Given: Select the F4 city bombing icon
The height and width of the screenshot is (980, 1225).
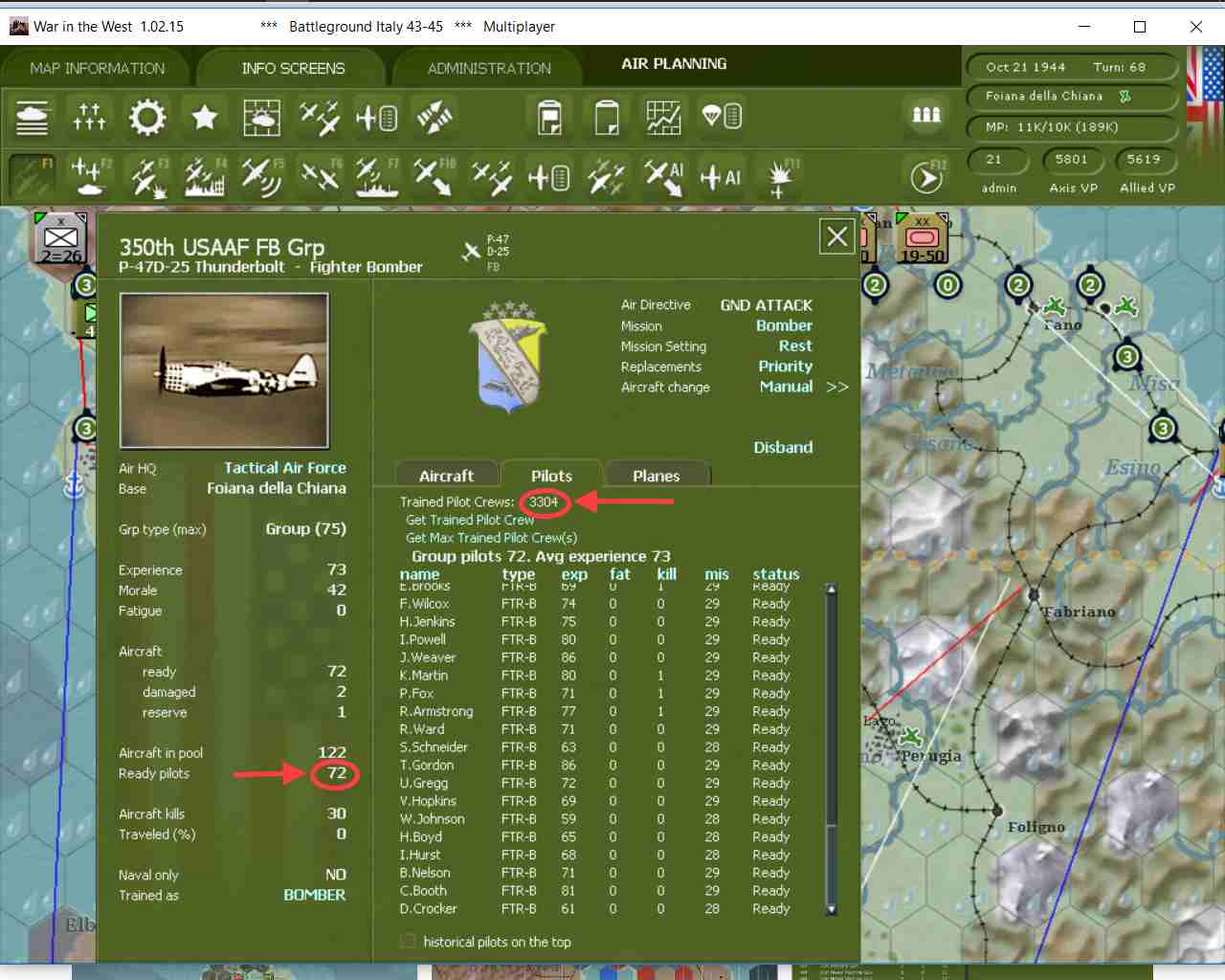Looking at the screenshot, I should click(x=204, y=176).
